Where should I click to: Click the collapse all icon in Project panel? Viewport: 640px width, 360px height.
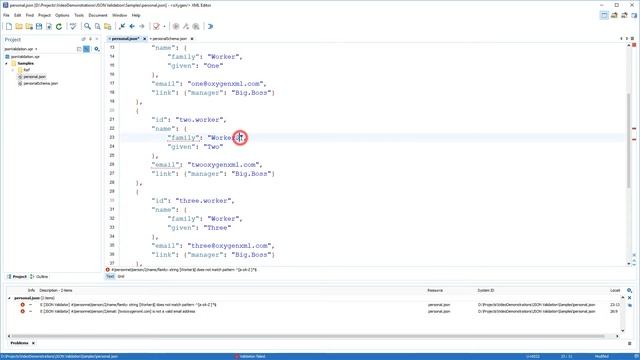click(79, 49)
